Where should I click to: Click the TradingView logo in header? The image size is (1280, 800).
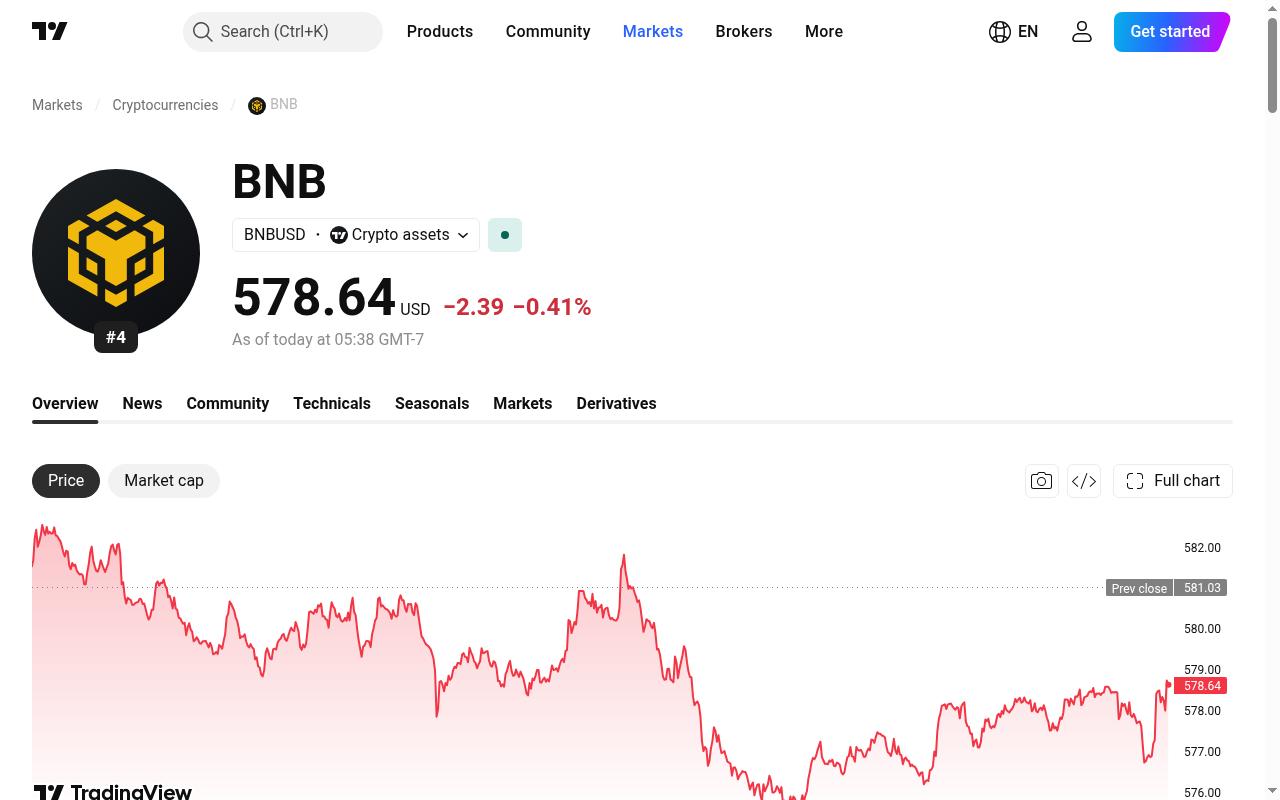(x=50, y=31)
